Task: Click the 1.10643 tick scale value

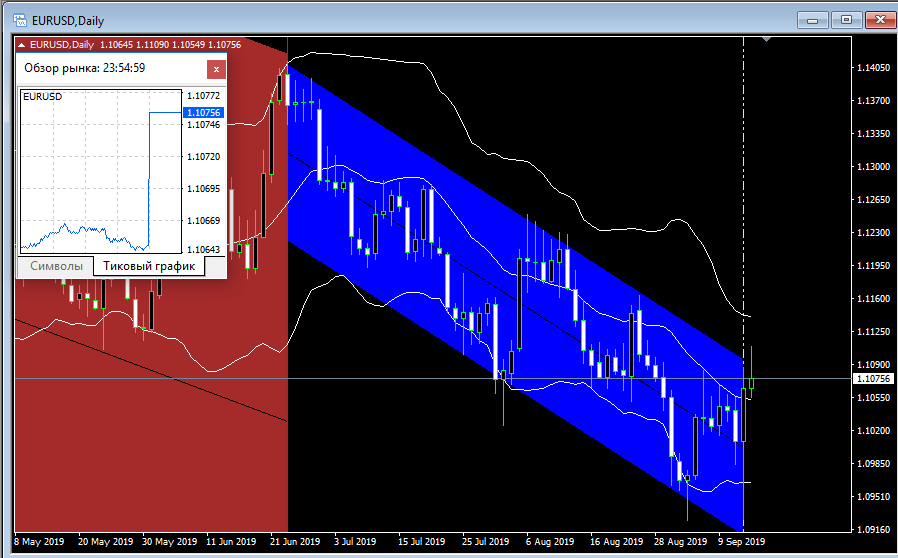Action: (x=203, y=250)
